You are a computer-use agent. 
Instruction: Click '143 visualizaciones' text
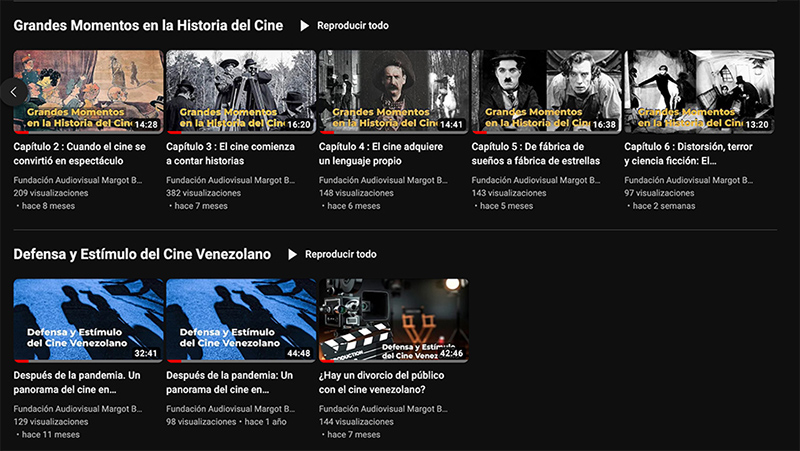click(509, 193)
